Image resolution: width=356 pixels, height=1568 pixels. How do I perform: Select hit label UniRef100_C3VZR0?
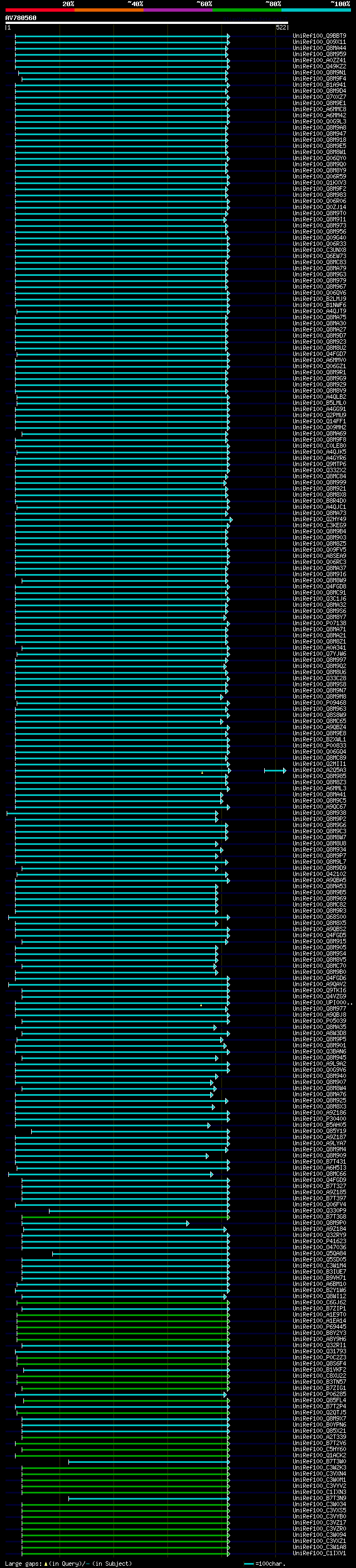pyautogui.click(x=319, y=1529)
